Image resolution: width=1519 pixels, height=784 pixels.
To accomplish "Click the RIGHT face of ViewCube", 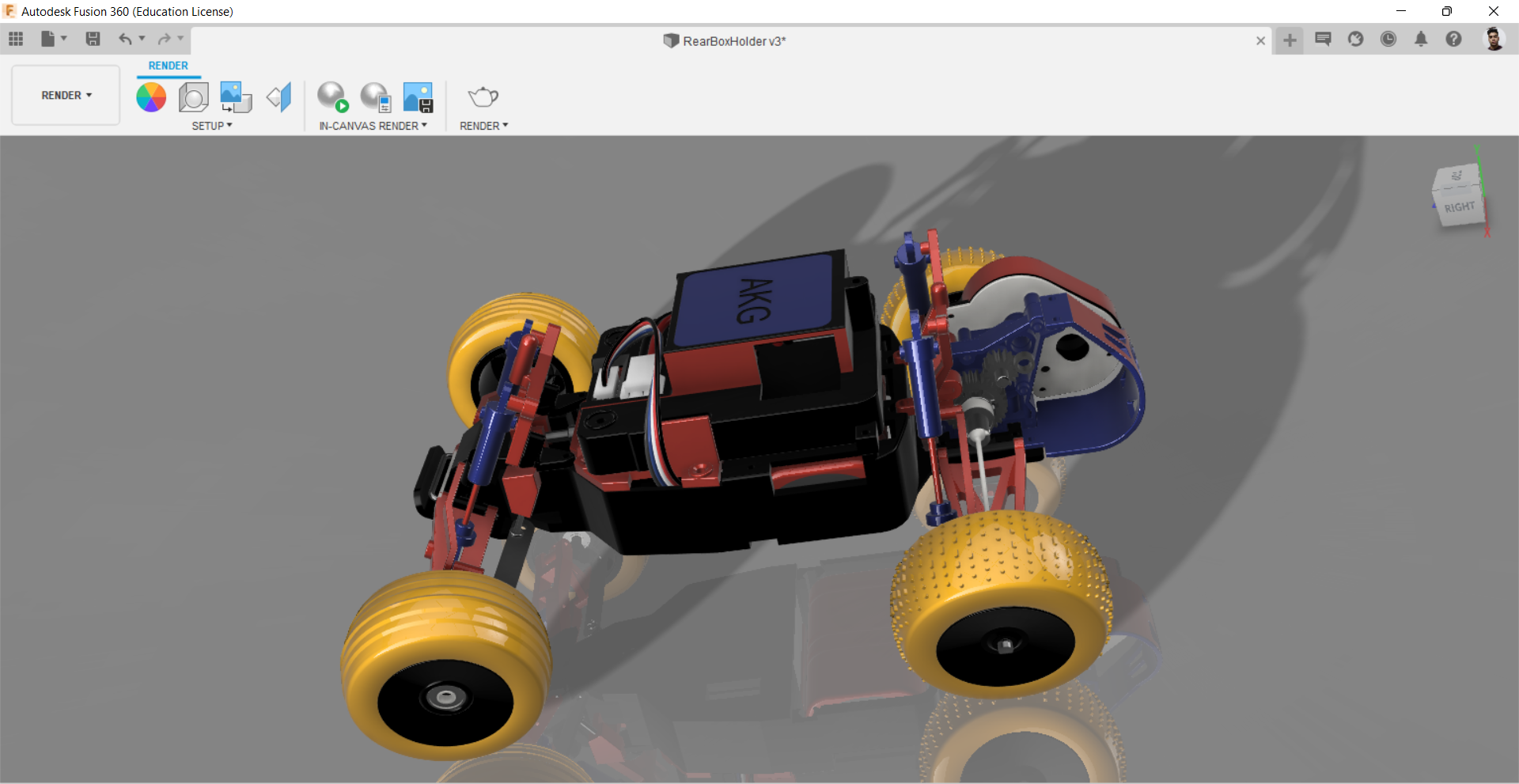I will [1459, 207].
